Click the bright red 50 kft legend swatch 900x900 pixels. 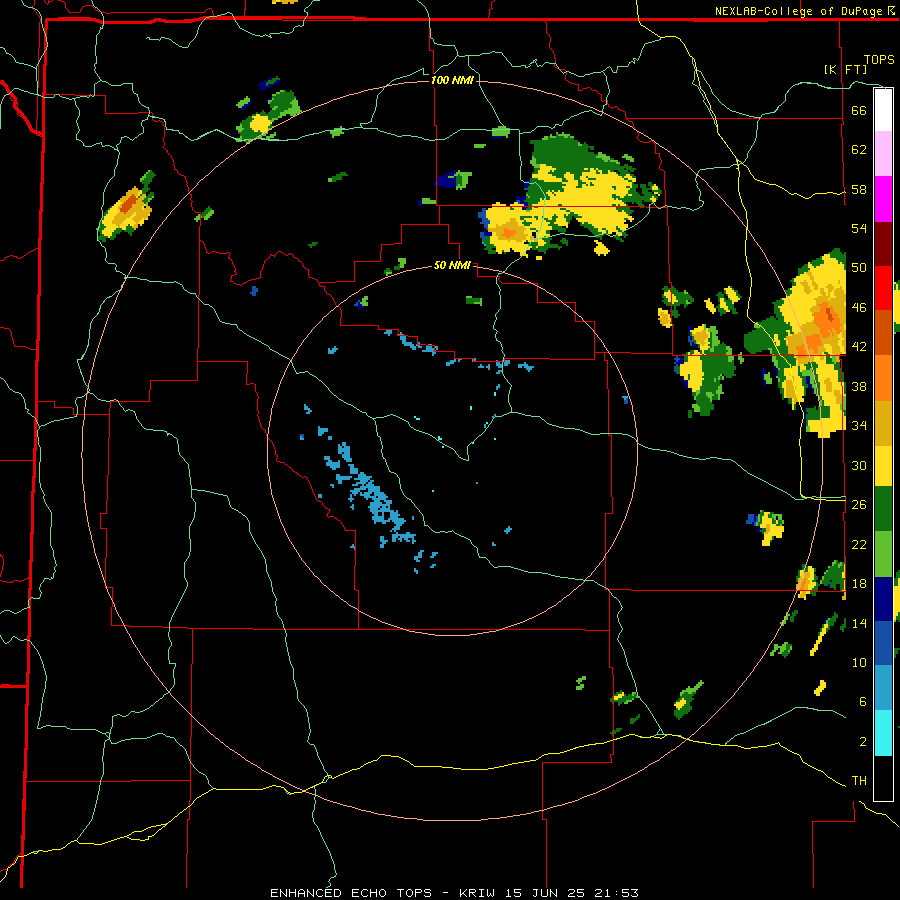[x=883, y=288]
